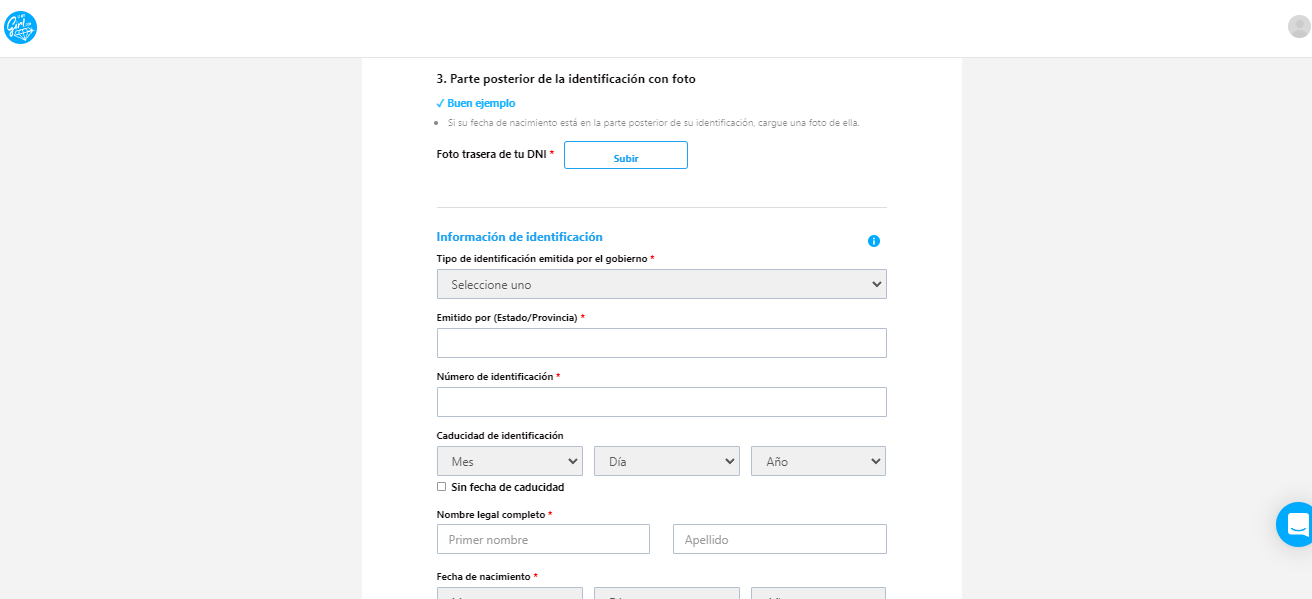
Task: Open the birth date month dropdown
Action: coord(509,593)
